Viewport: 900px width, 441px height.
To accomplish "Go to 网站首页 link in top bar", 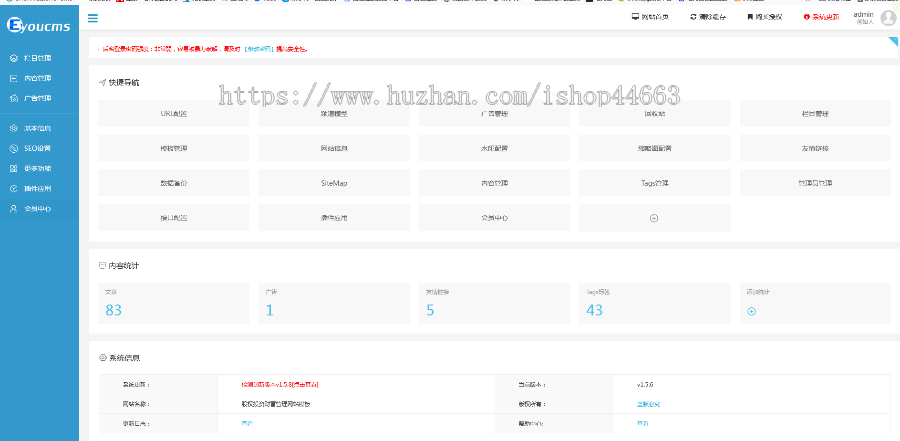I will [x=655, y=17].
